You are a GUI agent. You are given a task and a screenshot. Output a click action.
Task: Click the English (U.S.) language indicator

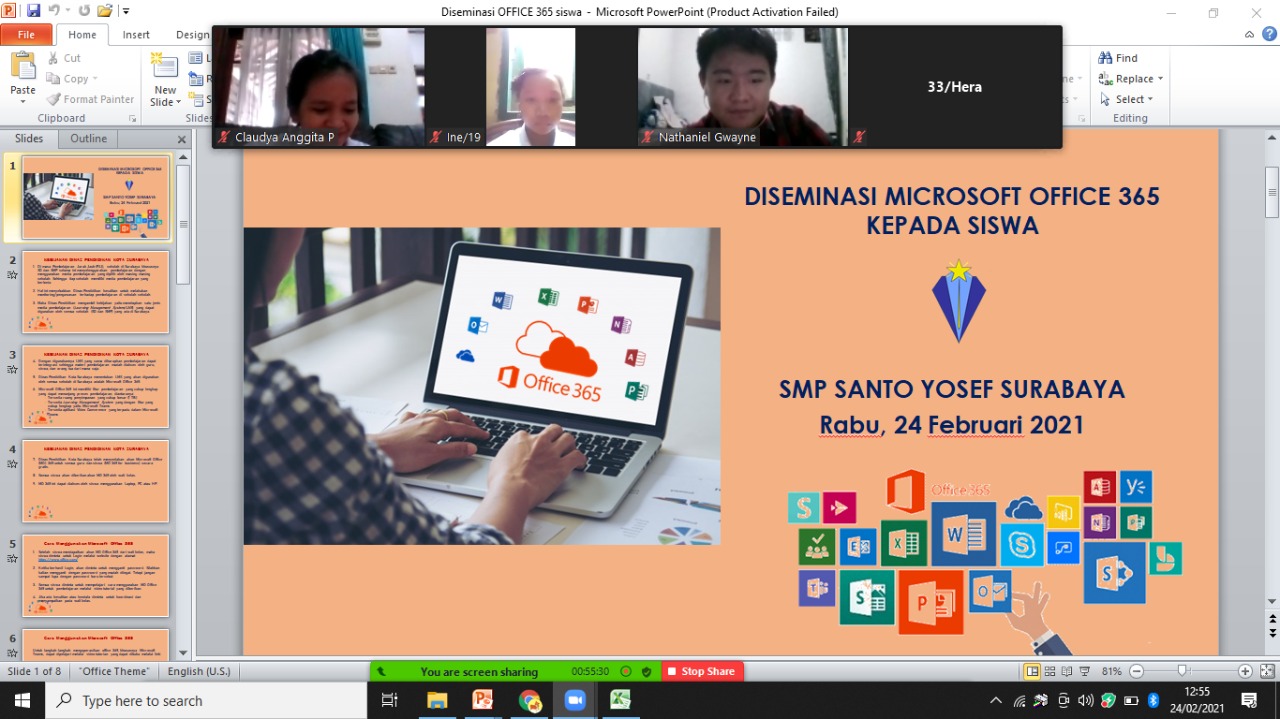199,671
